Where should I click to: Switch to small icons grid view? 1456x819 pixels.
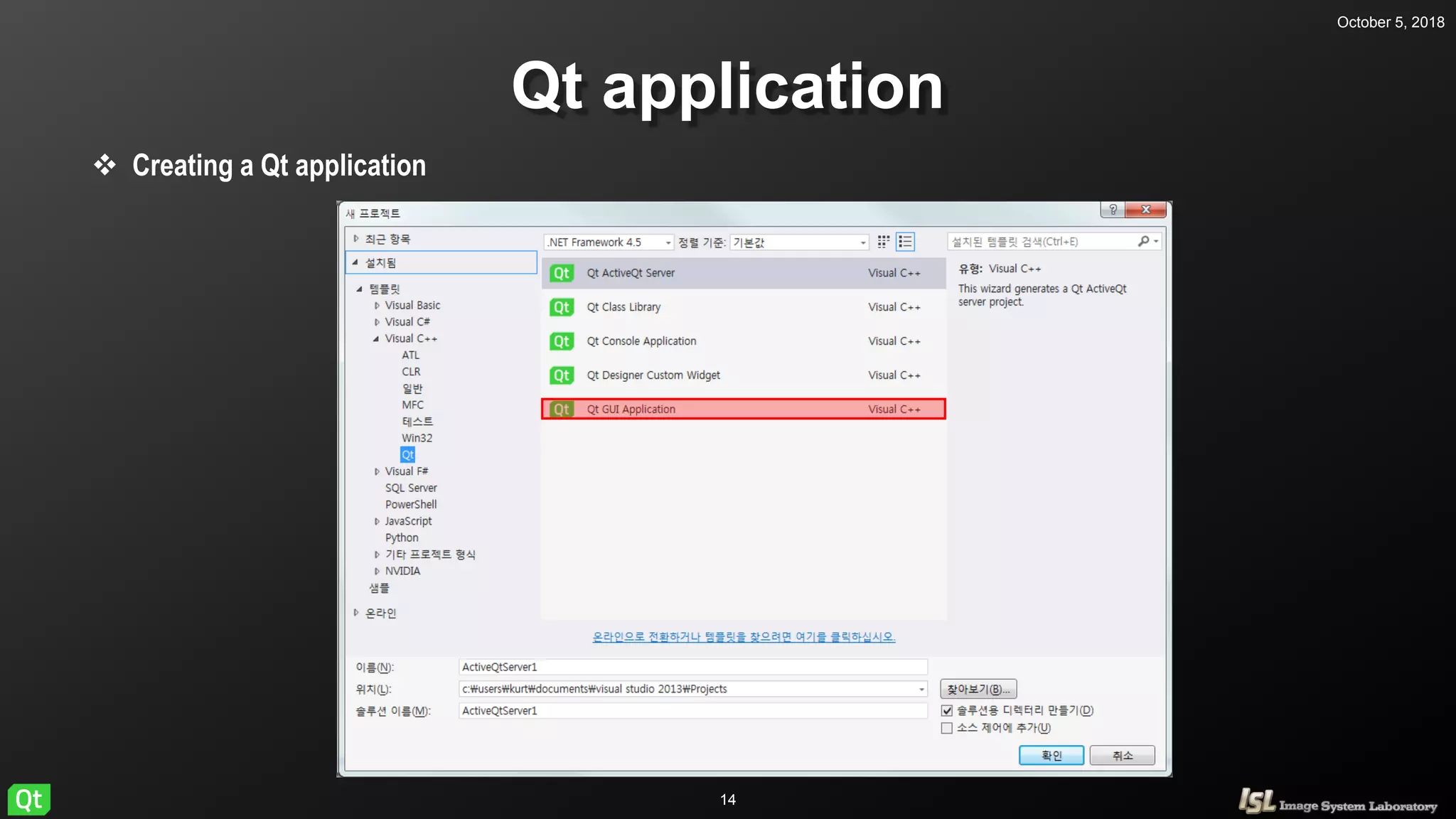point(884,242)
